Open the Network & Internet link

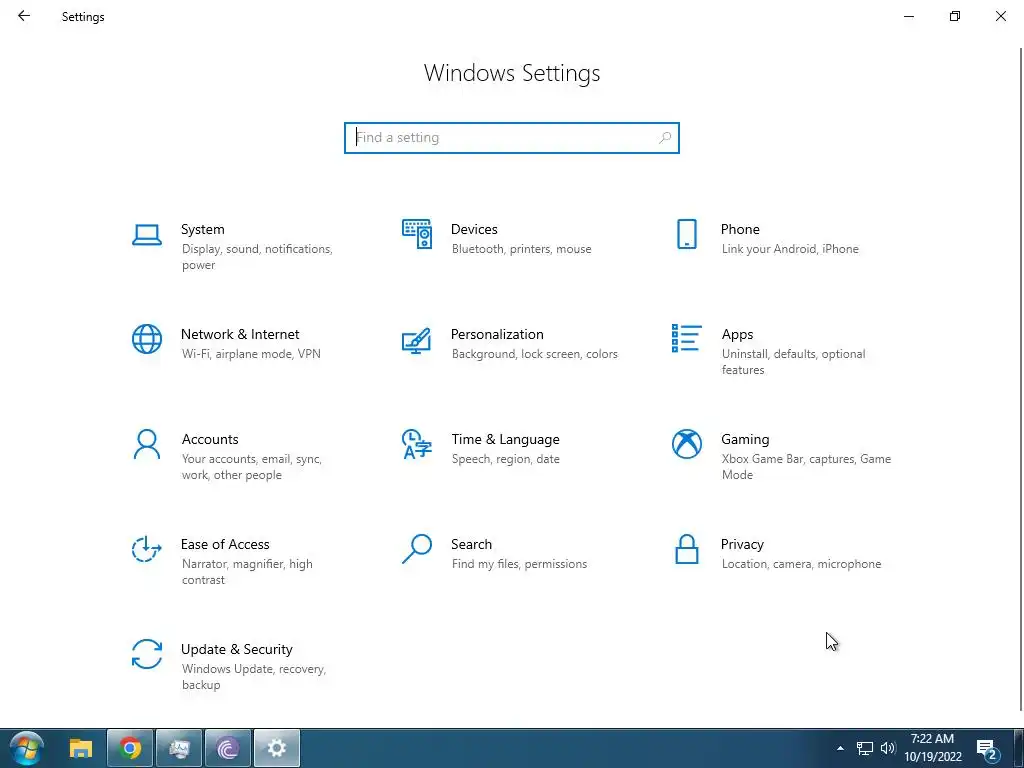240,334
